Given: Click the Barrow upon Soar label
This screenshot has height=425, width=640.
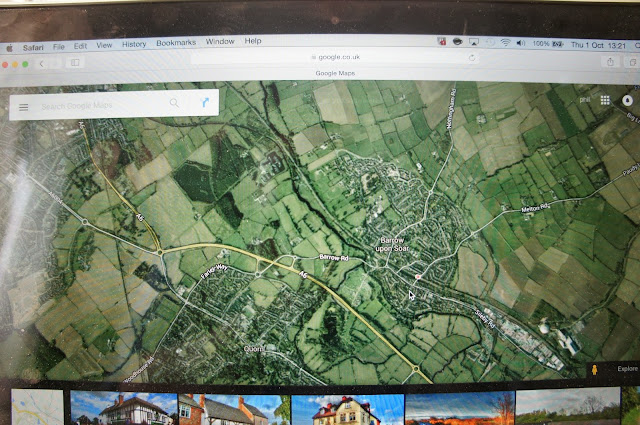Looking at the screenshot, I should 392,244.
